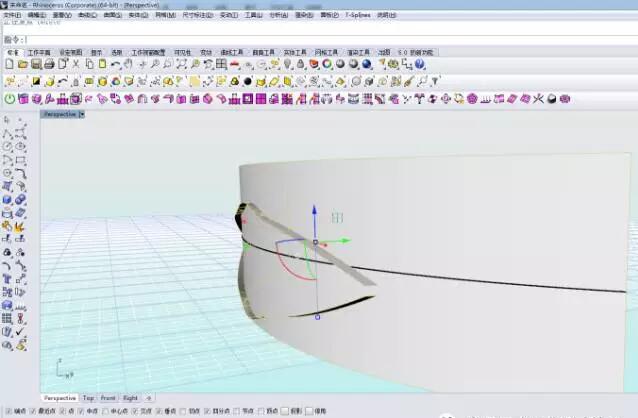Image resolution: width=638 pixels, height=418 pixels.
Task: Select the Rectangle tool in left toolbar
Action: 20,160
